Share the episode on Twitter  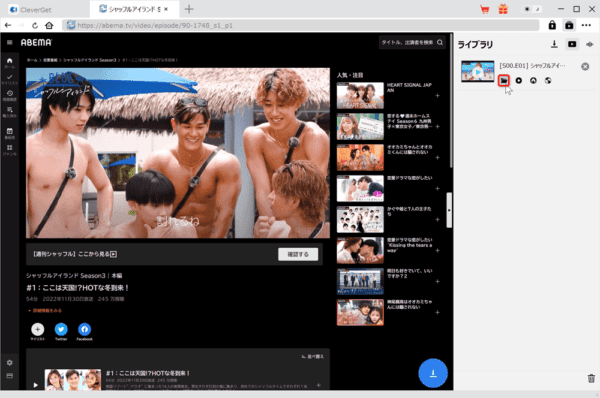[61, 329]
